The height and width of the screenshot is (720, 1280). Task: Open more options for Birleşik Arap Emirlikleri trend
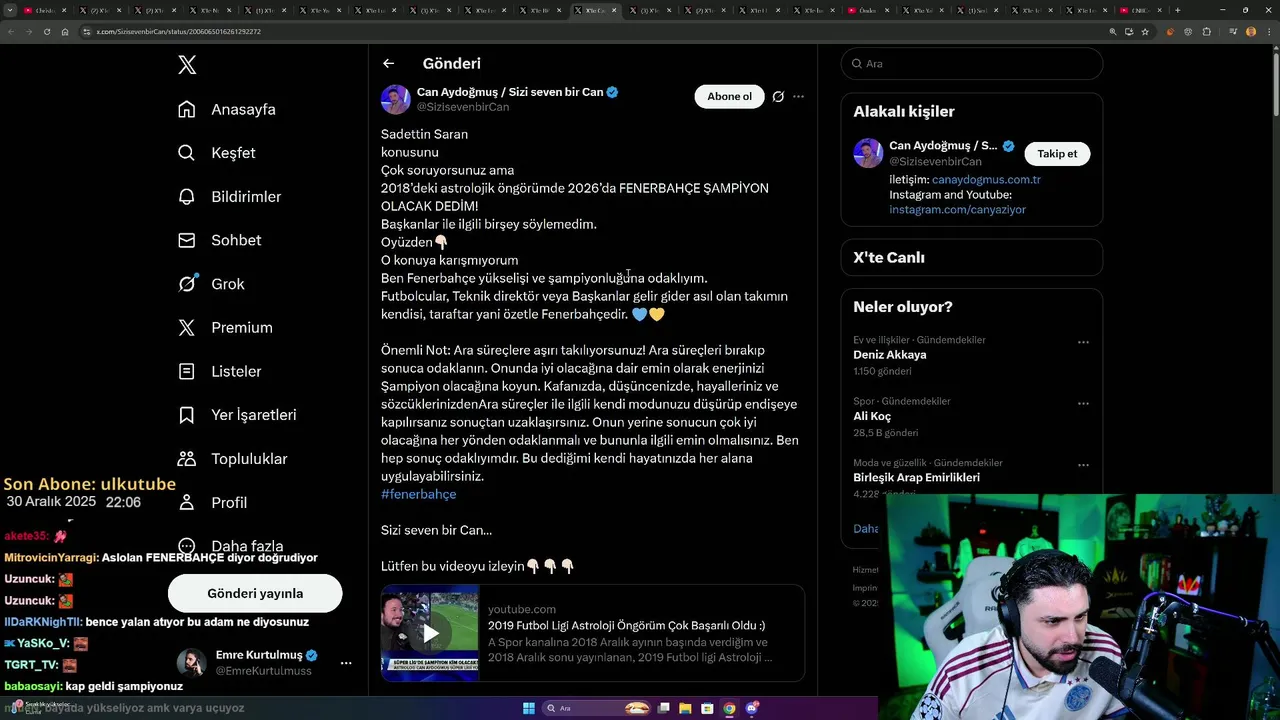pos(1083,465)
